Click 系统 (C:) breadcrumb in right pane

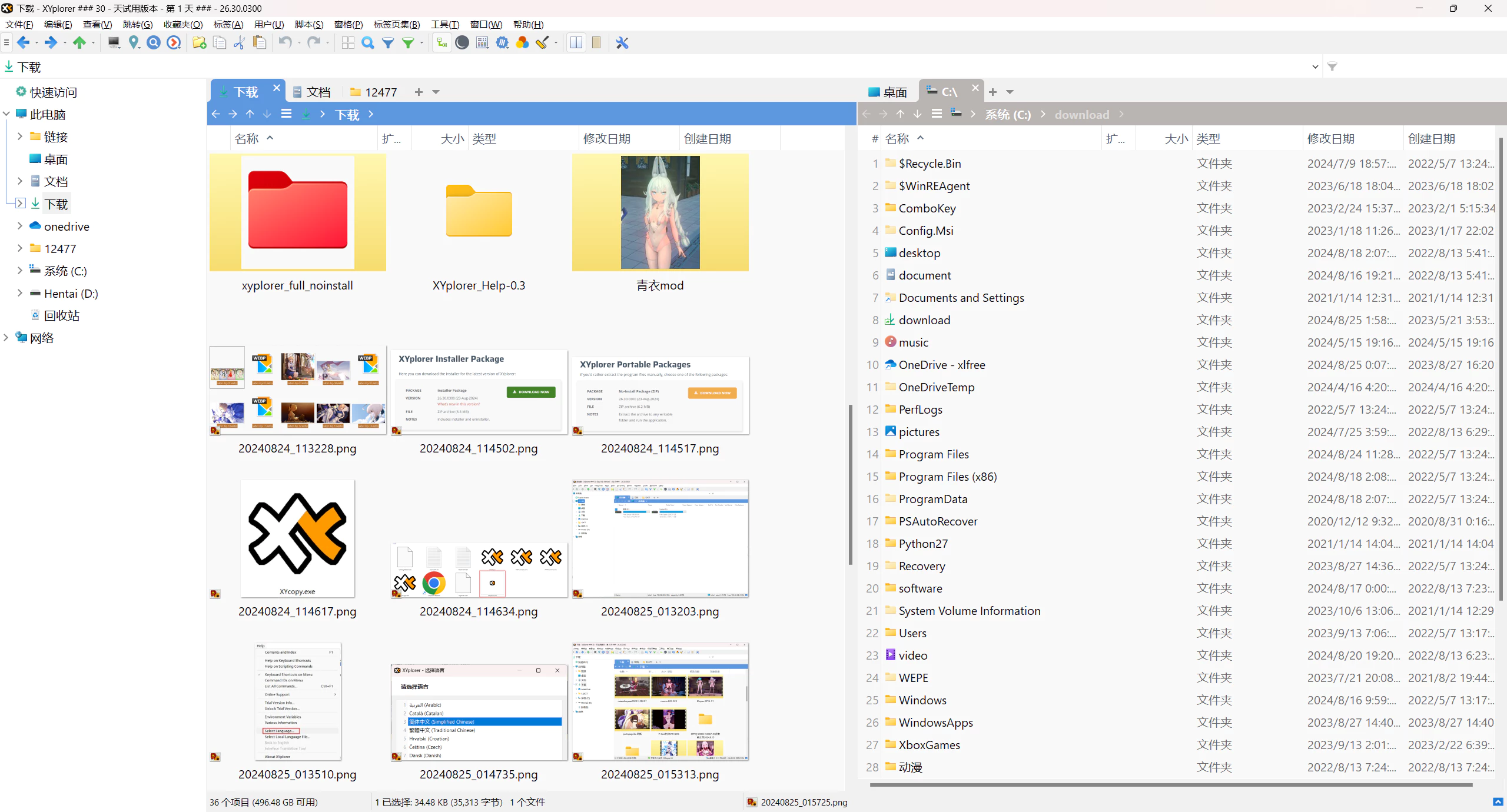(x=1008, y=115)
